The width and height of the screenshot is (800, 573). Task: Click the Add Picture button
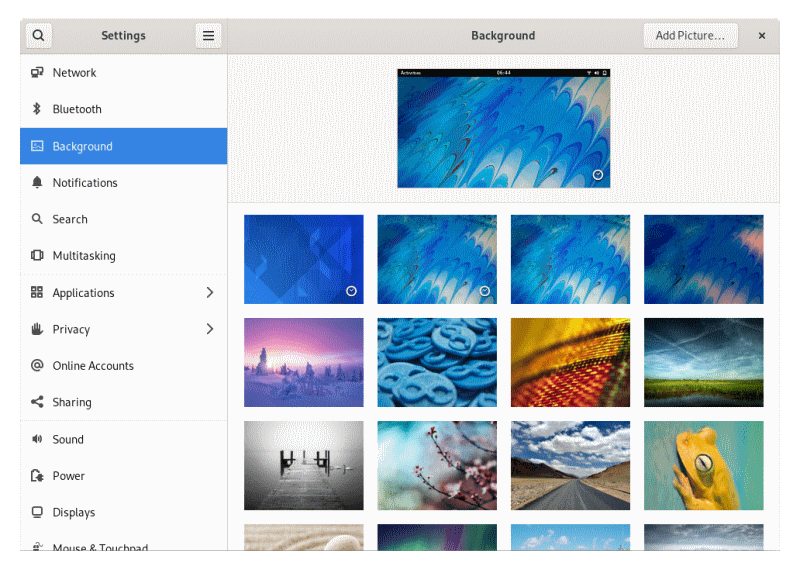pos(690,36)
